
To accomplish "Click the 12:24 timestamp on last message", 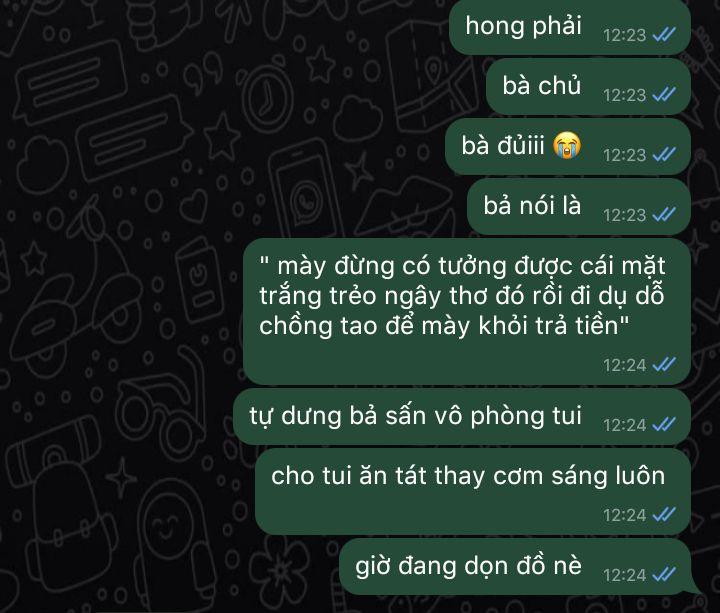I will (624, 575).
